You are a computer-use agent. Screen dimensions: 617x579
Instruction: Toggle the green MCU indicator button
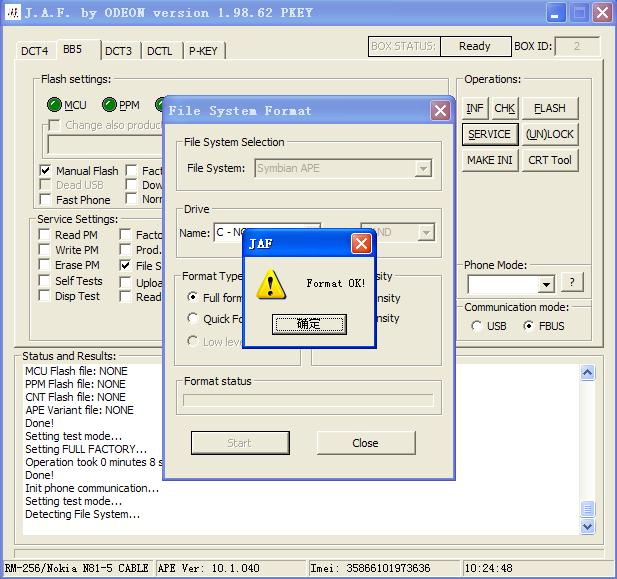point(54,105)
